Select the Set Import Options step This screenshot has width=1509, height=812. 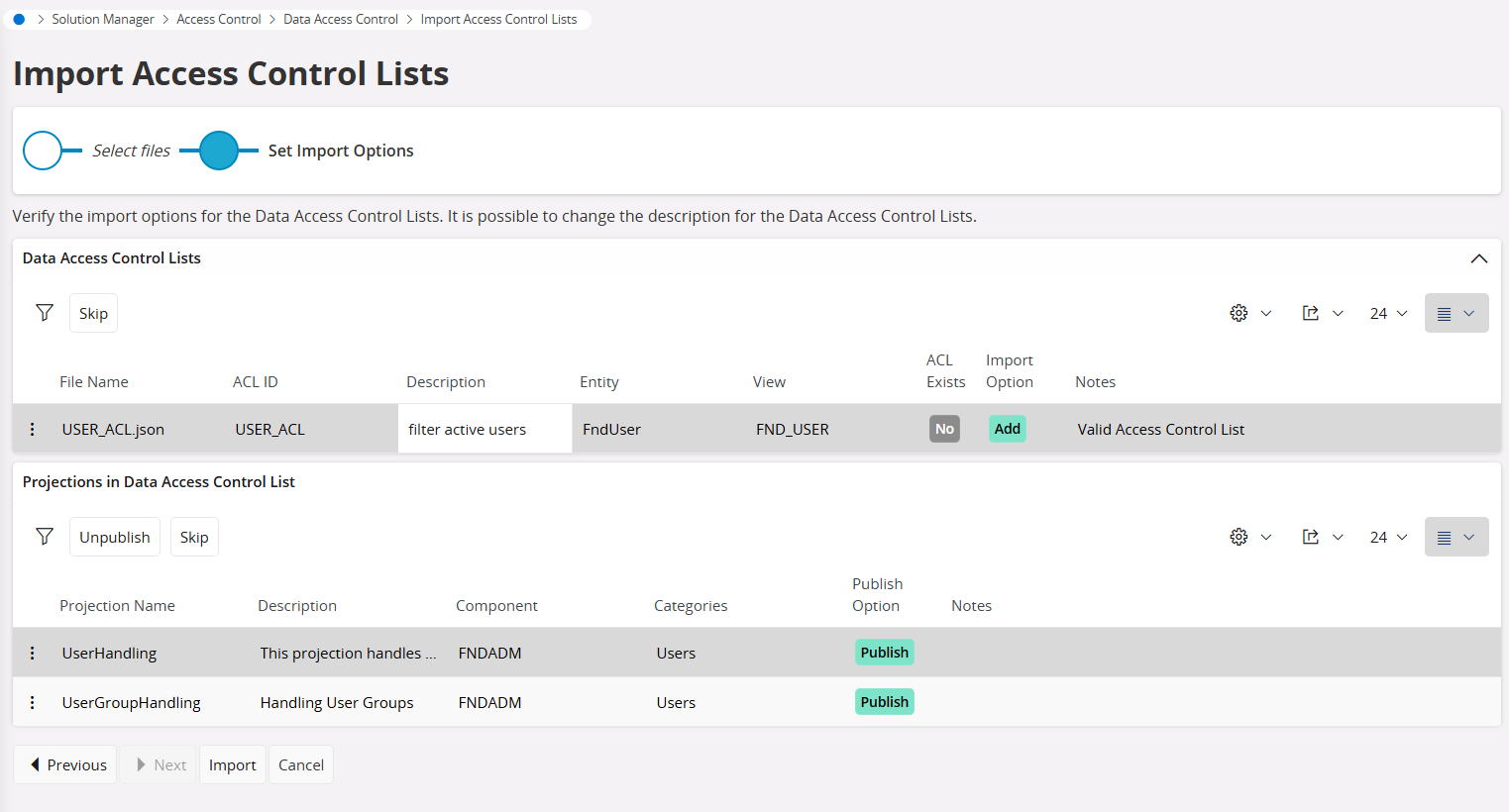tap(219, 151)
